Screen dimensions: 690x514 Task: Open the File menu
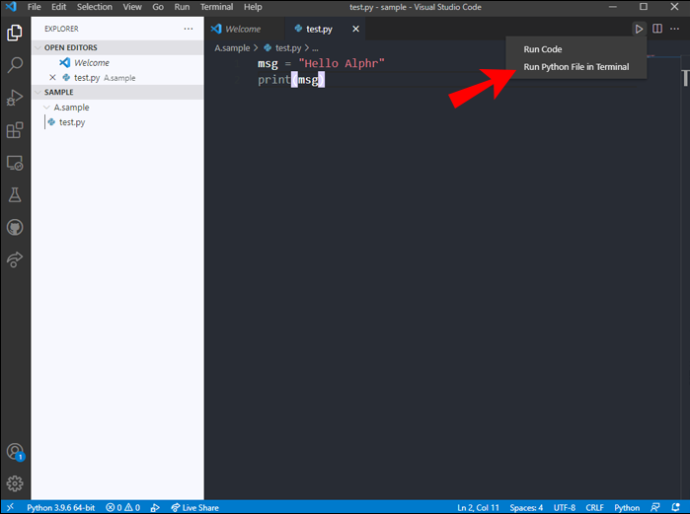[34, 7]
